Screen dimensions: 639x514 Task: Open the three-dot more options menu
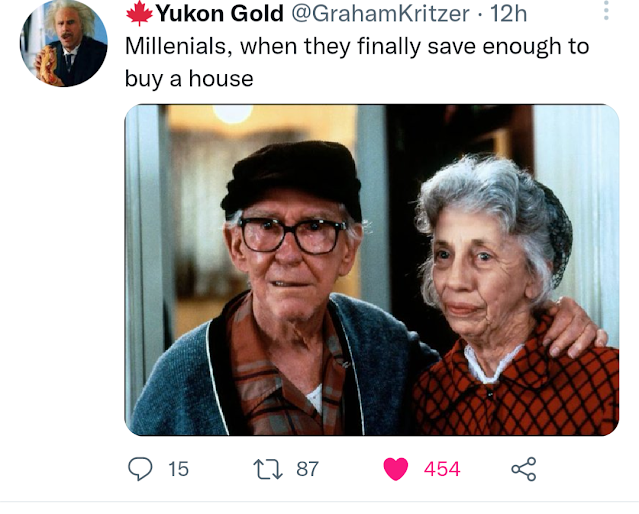606,11
